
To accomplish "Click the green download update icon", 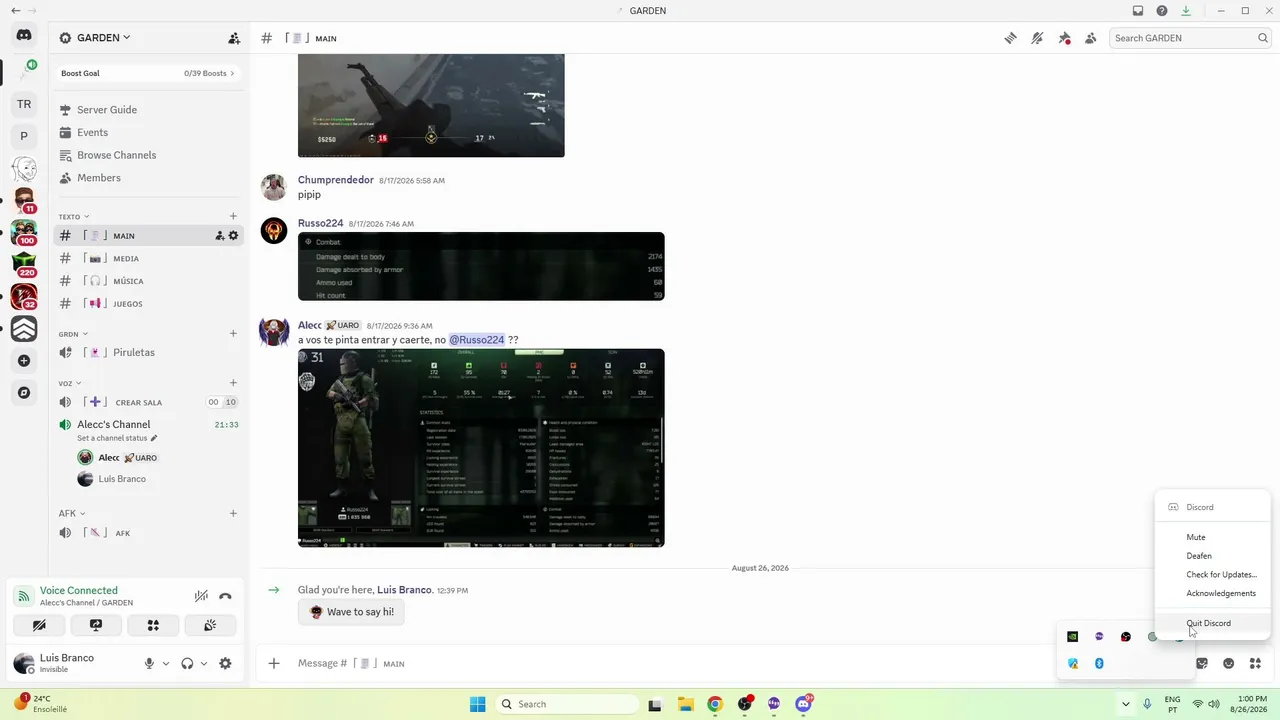I will 1186,11.
